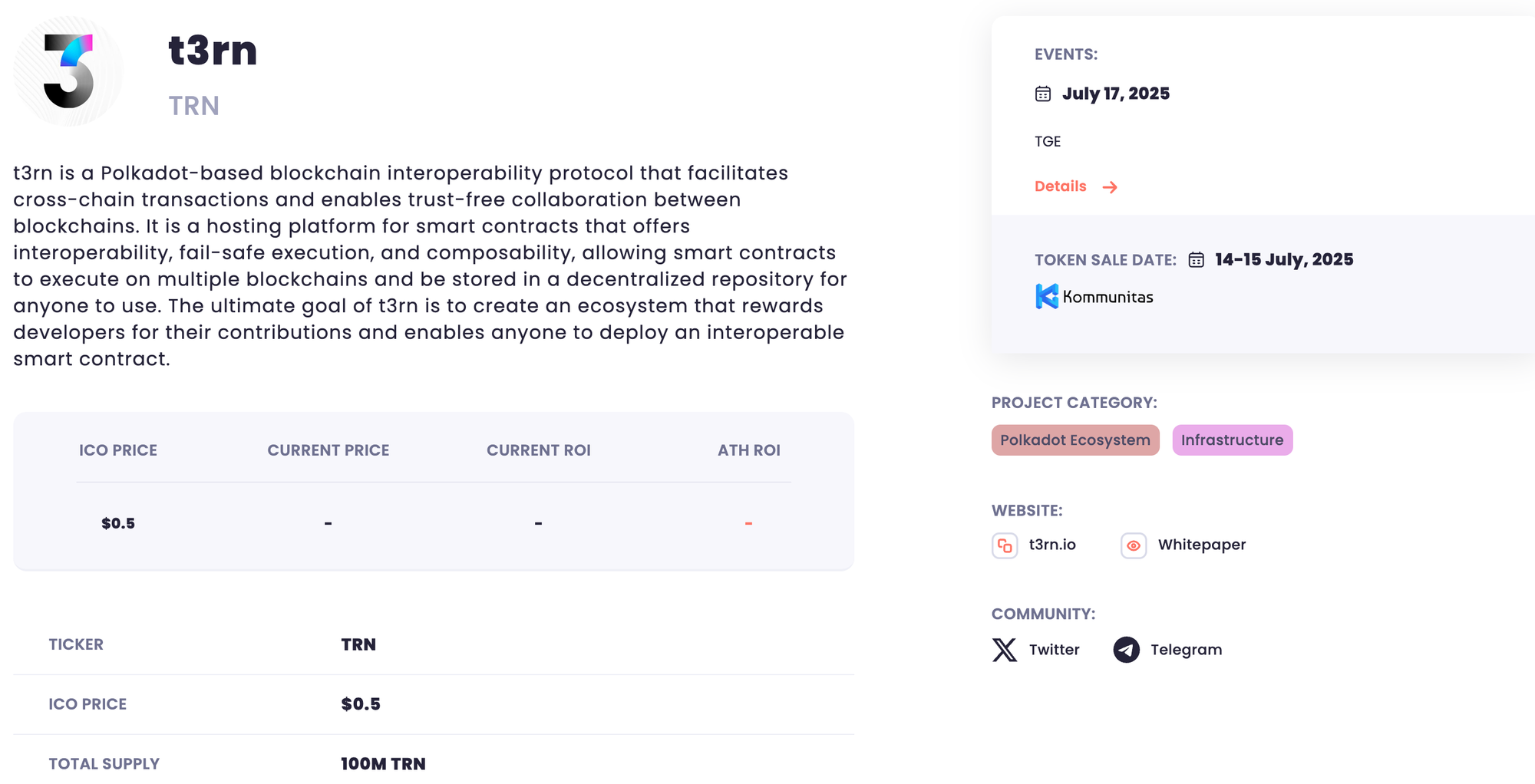Click the calendar icon beside July 17, 2025

point(1043,94)
